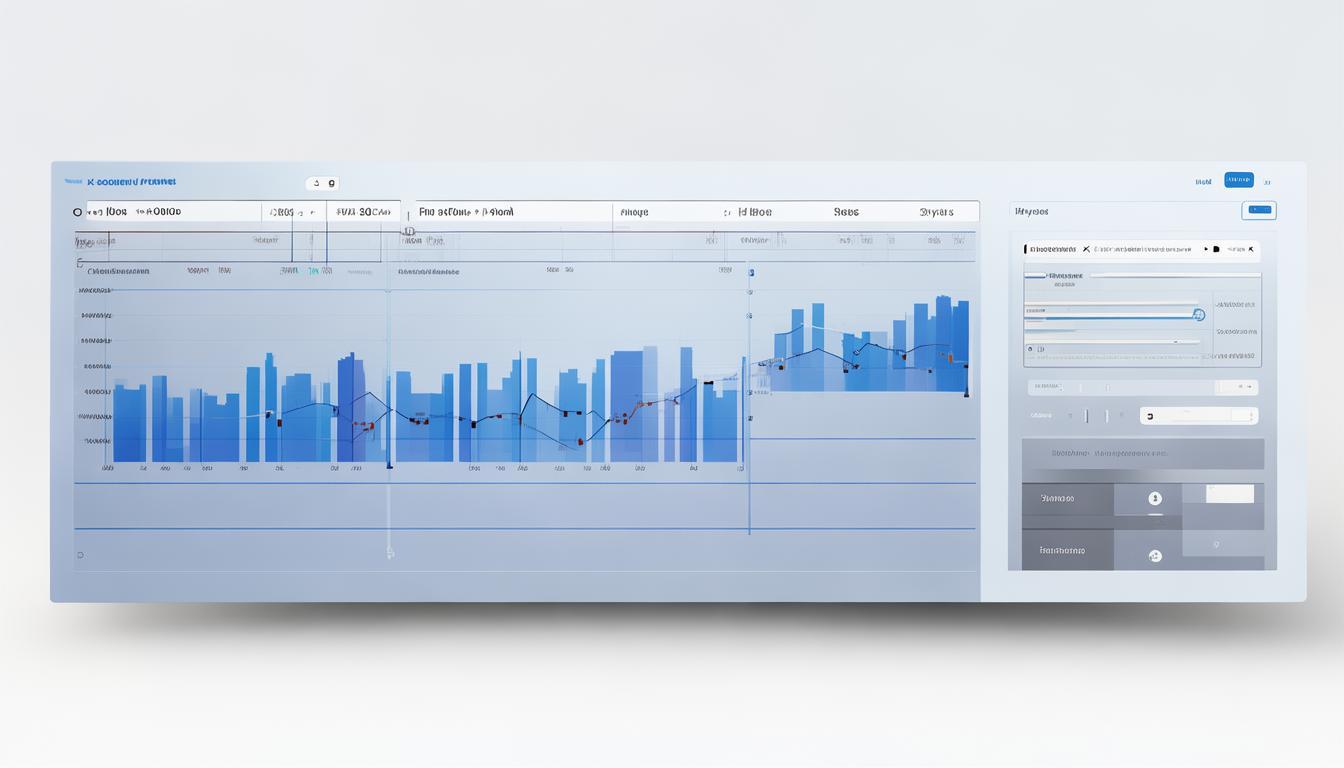The image size is (1344, 768).
Task: Click the solid blue button in the top-right header
Action: point(1238,180)
